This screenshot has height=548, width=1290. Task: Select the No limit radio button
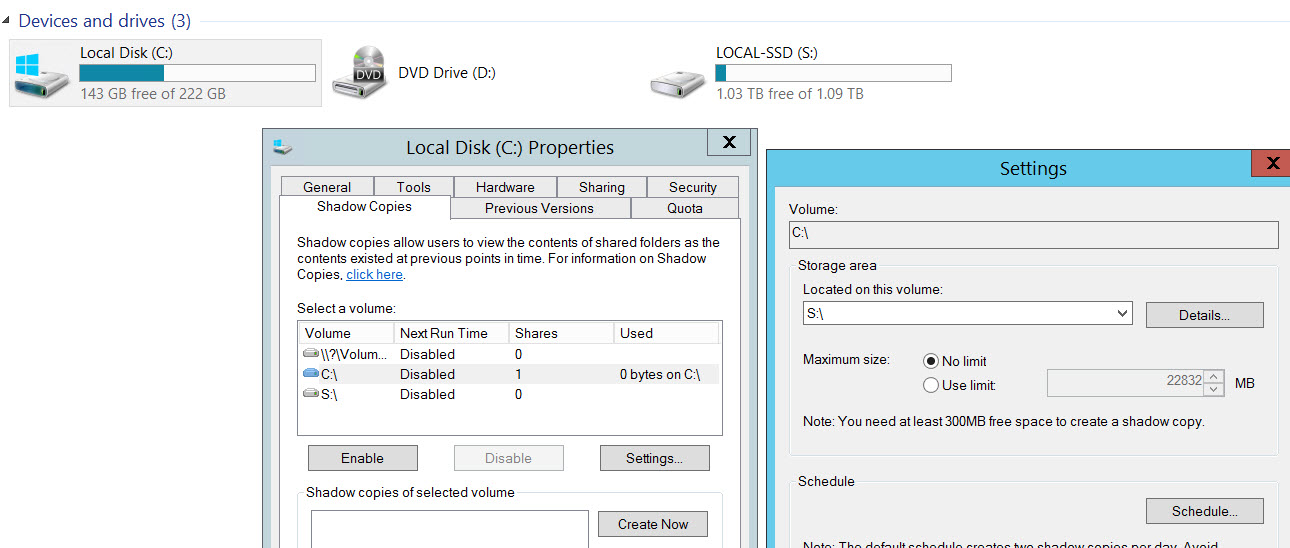931,361
